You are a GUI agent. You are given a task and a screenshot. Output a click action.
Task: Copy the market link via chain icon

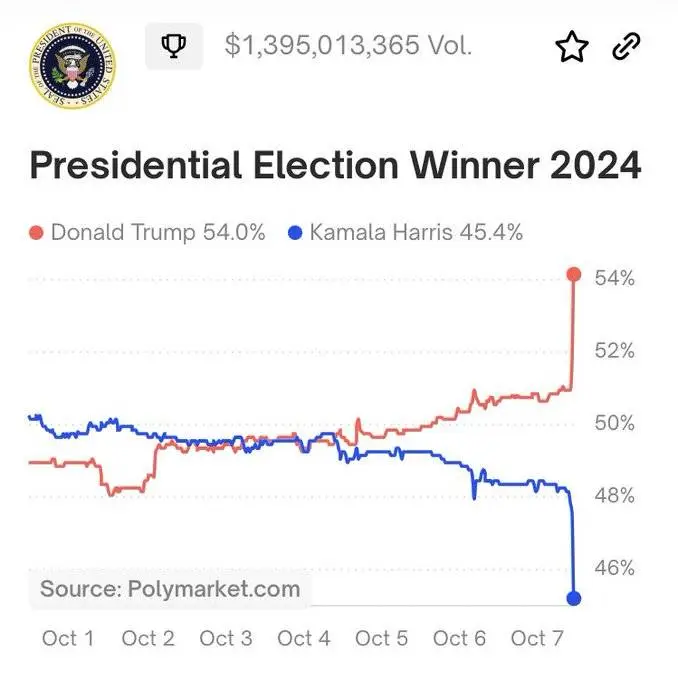627,46
